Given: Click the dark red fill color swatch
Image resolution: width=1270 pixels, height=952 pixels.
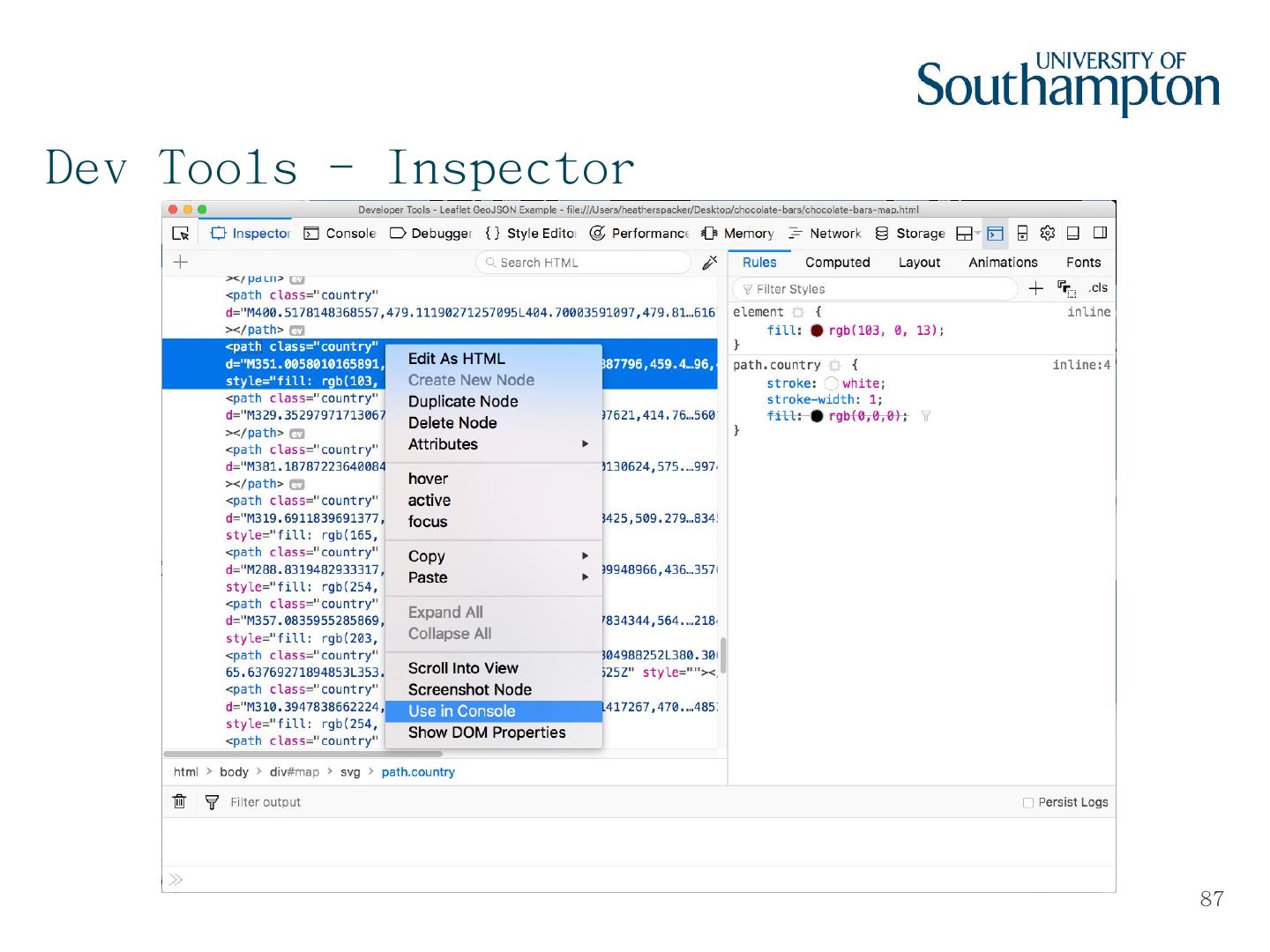Looking at the screenshot, I should pos(817,331).
